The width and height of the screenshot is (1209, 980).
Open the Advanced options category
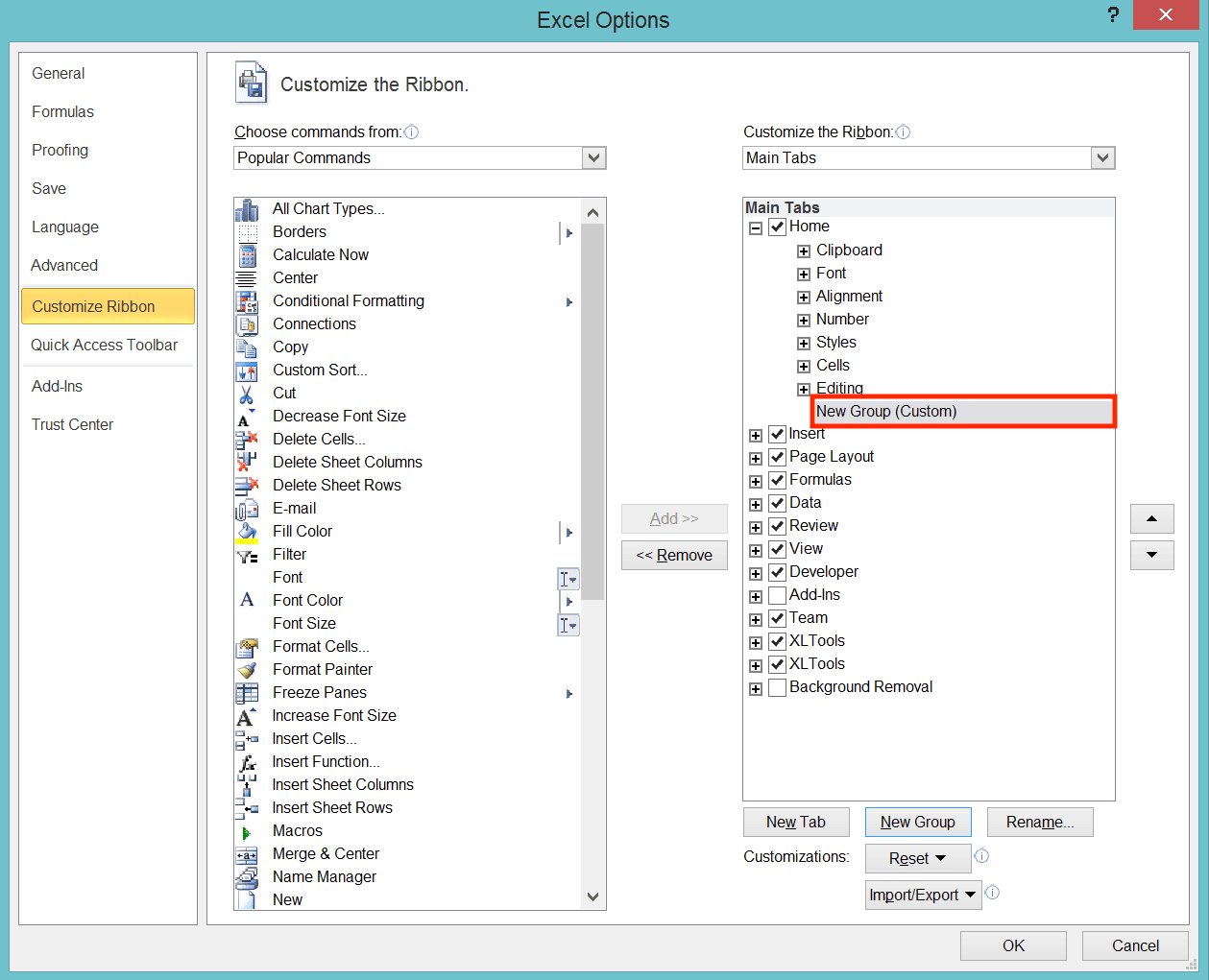coord(64,265)
